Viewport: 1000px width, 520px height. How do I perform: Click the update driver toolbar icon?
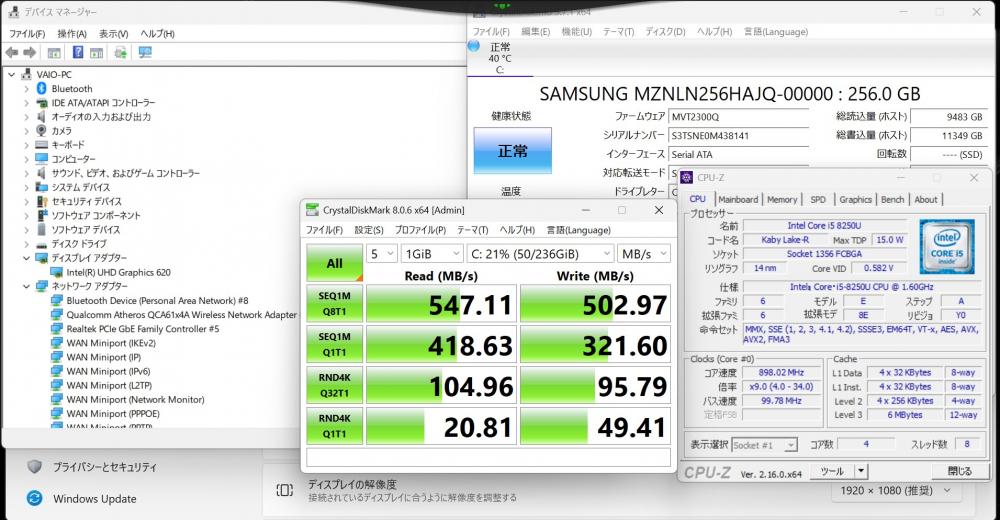(x=121, y=52)
